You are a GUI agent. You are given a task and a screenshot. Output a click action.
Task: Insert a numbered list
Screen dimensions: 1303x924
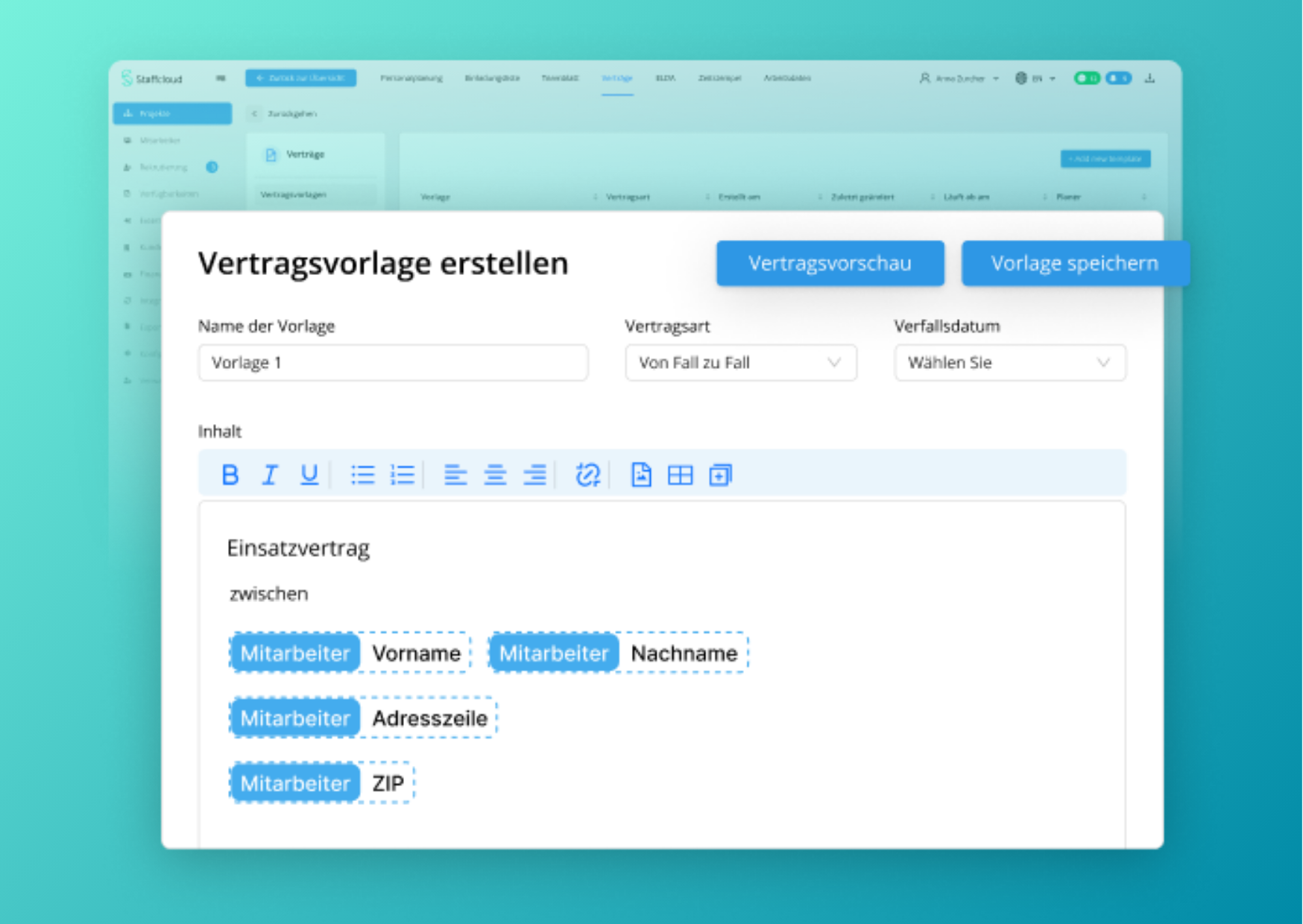(403, 475)
